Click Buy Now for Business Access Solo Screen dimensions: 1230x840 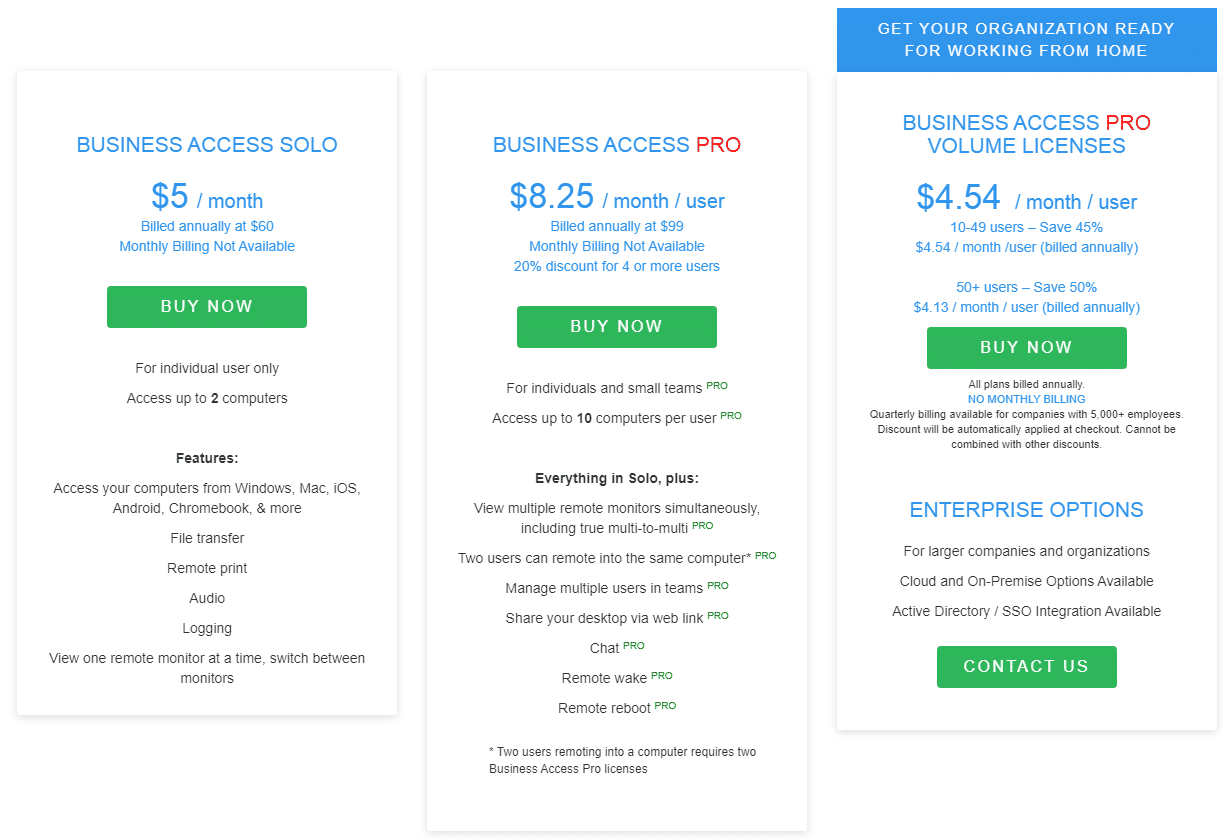tap(207, 307)
